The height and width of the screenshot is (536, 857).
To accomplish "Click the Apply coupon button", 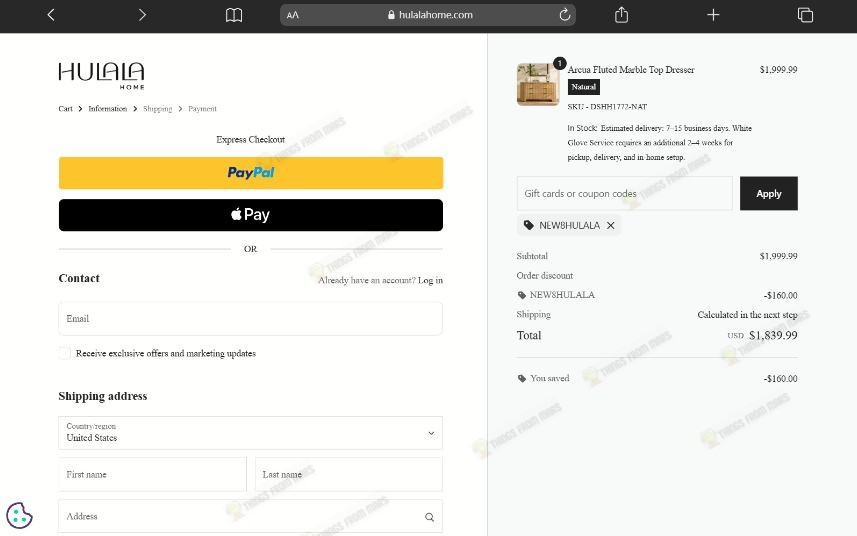I will 768,193.
